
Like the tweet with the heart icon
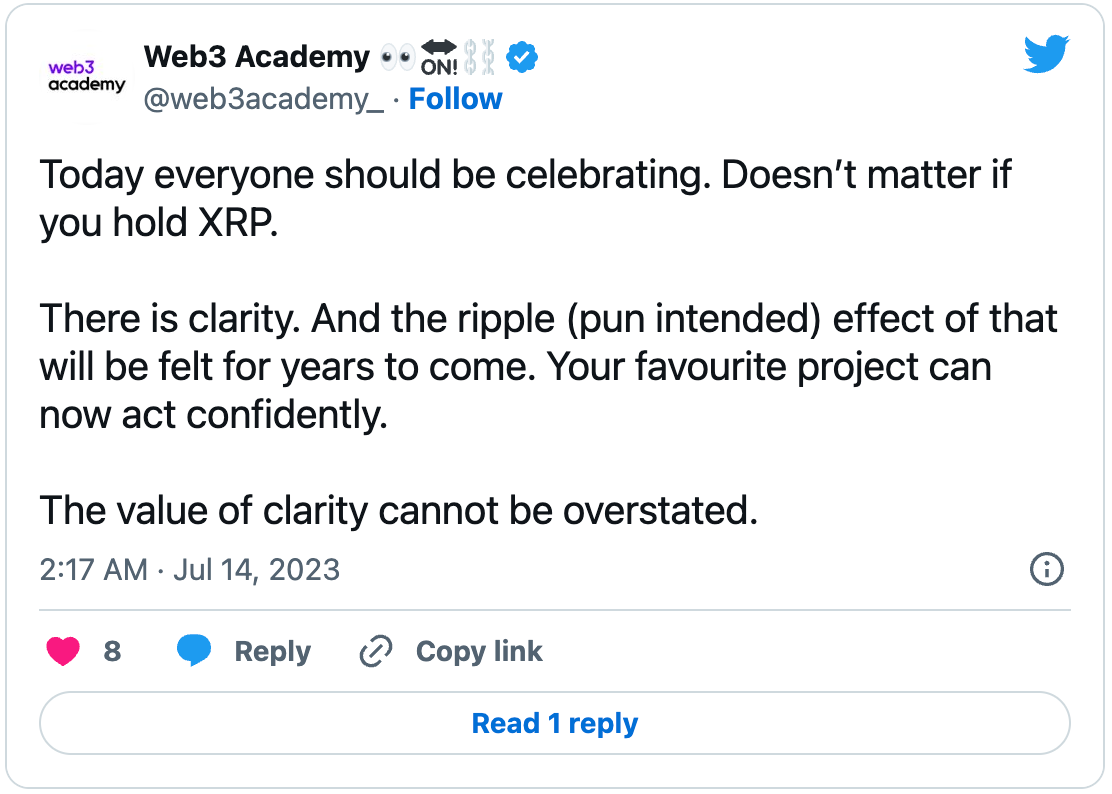pyautogui.click(x=63, y=651)
